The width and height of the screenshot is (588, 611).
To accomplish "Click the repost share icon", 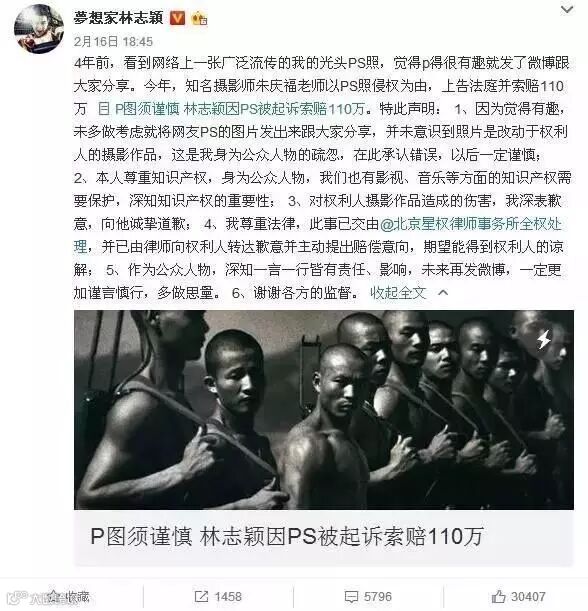I will tap(201, 597).
